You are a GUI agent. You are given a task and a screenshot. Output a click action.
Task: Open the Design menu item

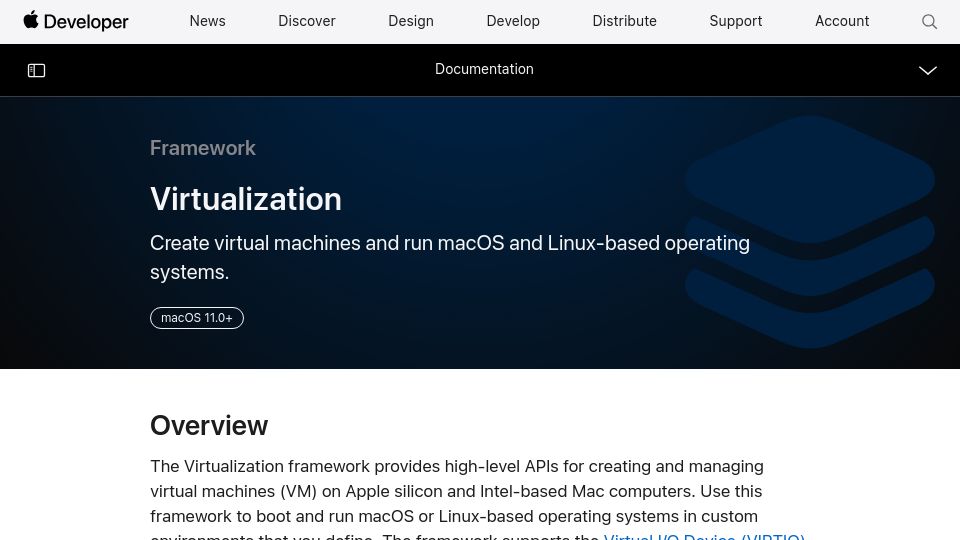(x=411, y=21)
